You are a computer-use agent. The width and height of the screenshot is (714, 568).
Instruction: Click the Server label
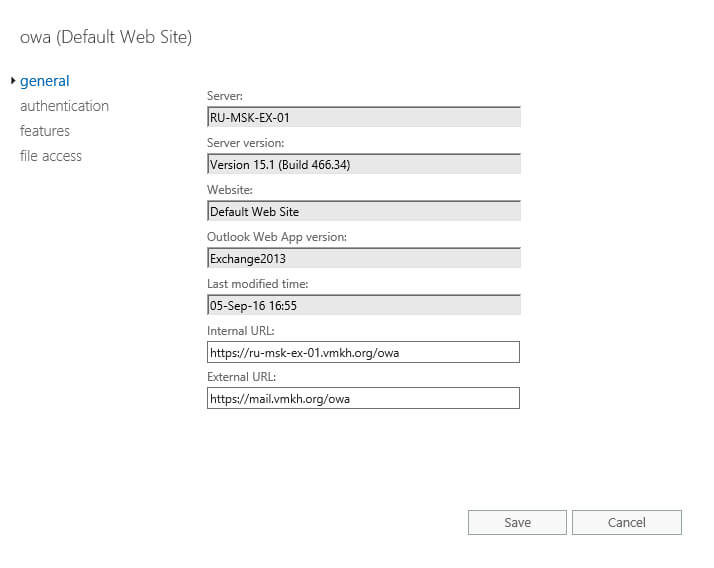click(225, 96)
